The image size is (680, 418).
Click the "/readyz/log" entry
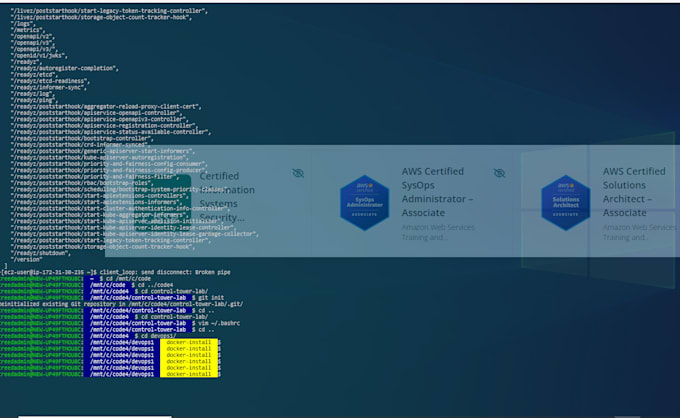tap(33, 94)
